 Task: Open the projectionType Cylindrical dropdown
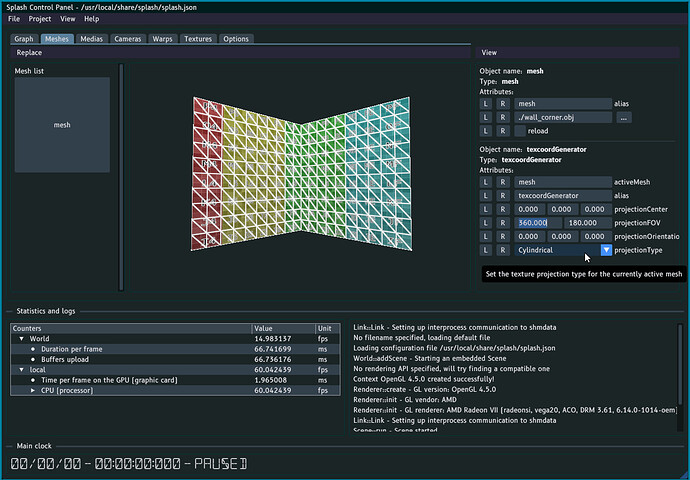606,249
